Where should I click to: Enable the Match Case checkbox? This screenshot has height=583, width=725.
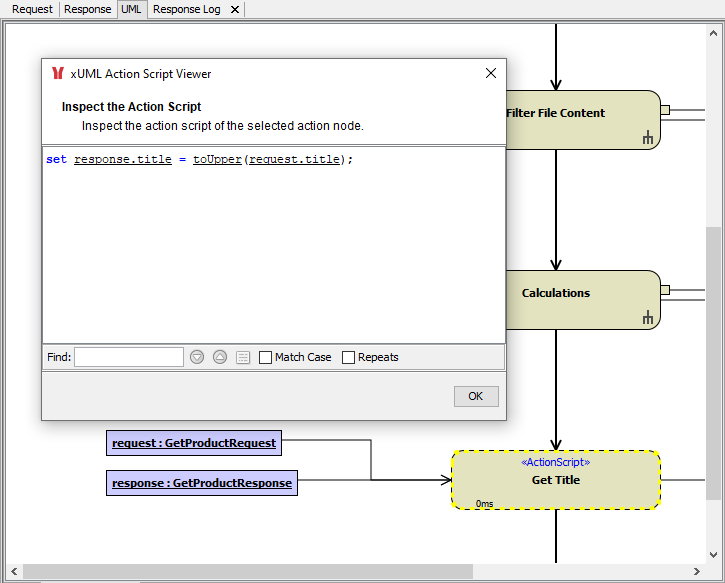click(266, 357)
